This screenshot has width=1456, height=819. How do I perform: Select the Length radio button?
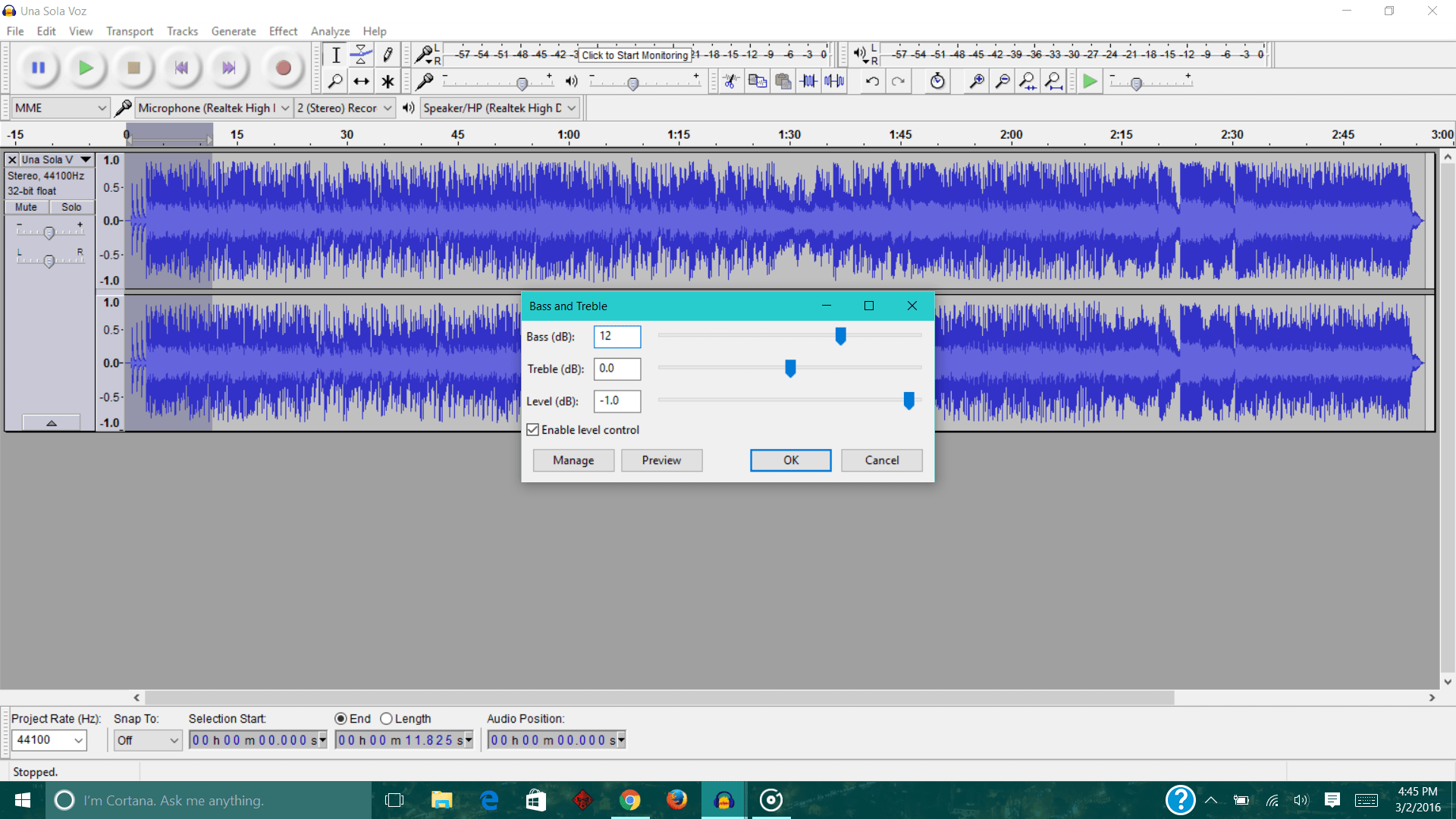pos(387,719)
